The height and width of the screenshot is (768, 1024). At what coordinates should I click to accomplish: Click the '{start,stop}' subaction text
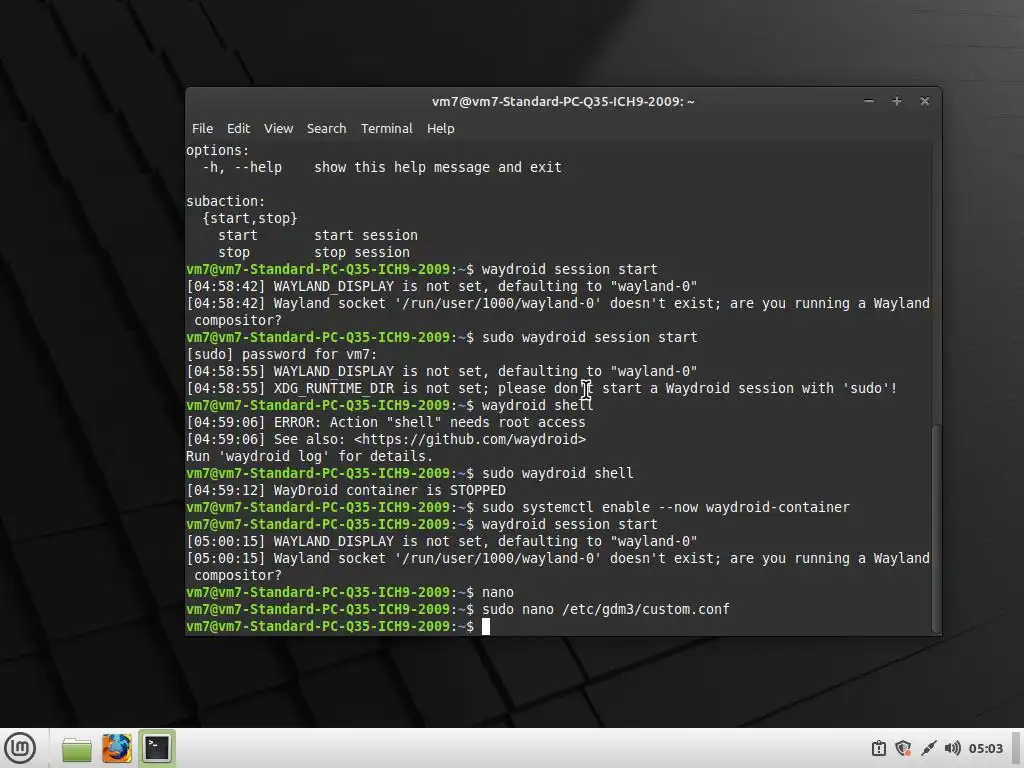250,218
